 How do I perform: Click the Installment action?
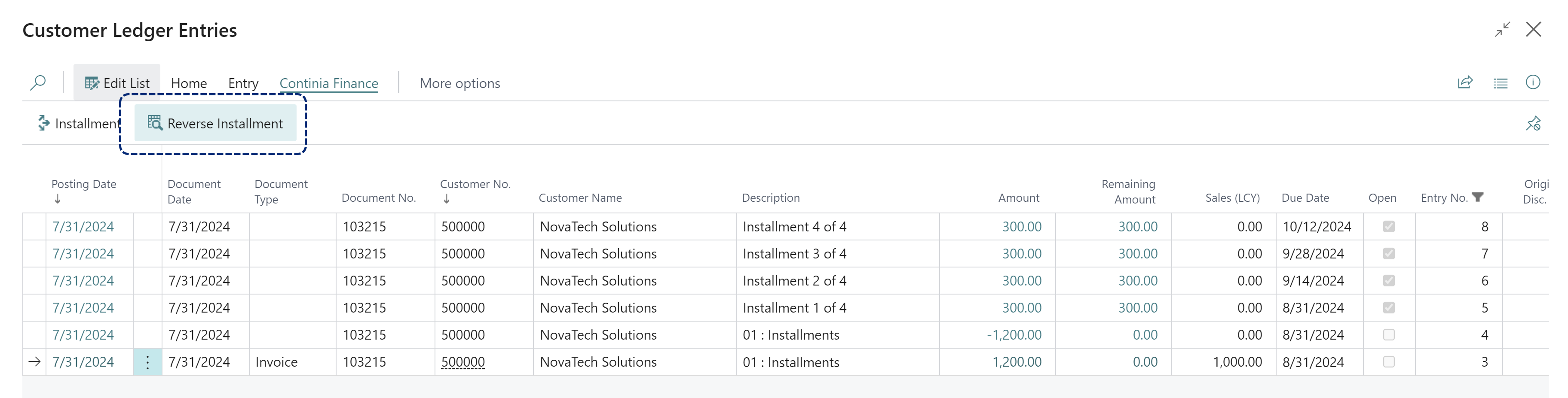(79, 123)
